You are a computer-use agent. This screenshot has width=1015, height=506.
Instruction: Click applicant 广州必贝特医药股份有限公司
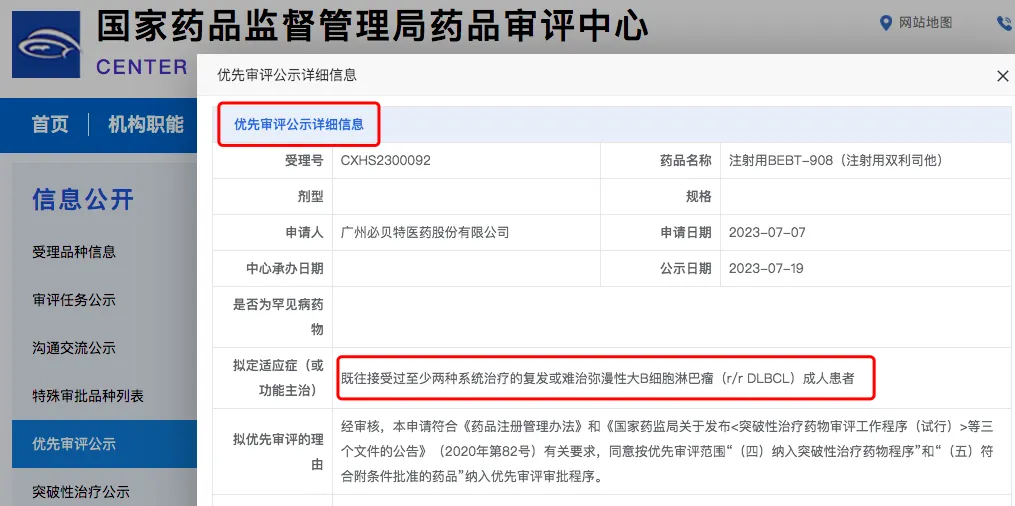pyautogui.click(x=425, y=232)
